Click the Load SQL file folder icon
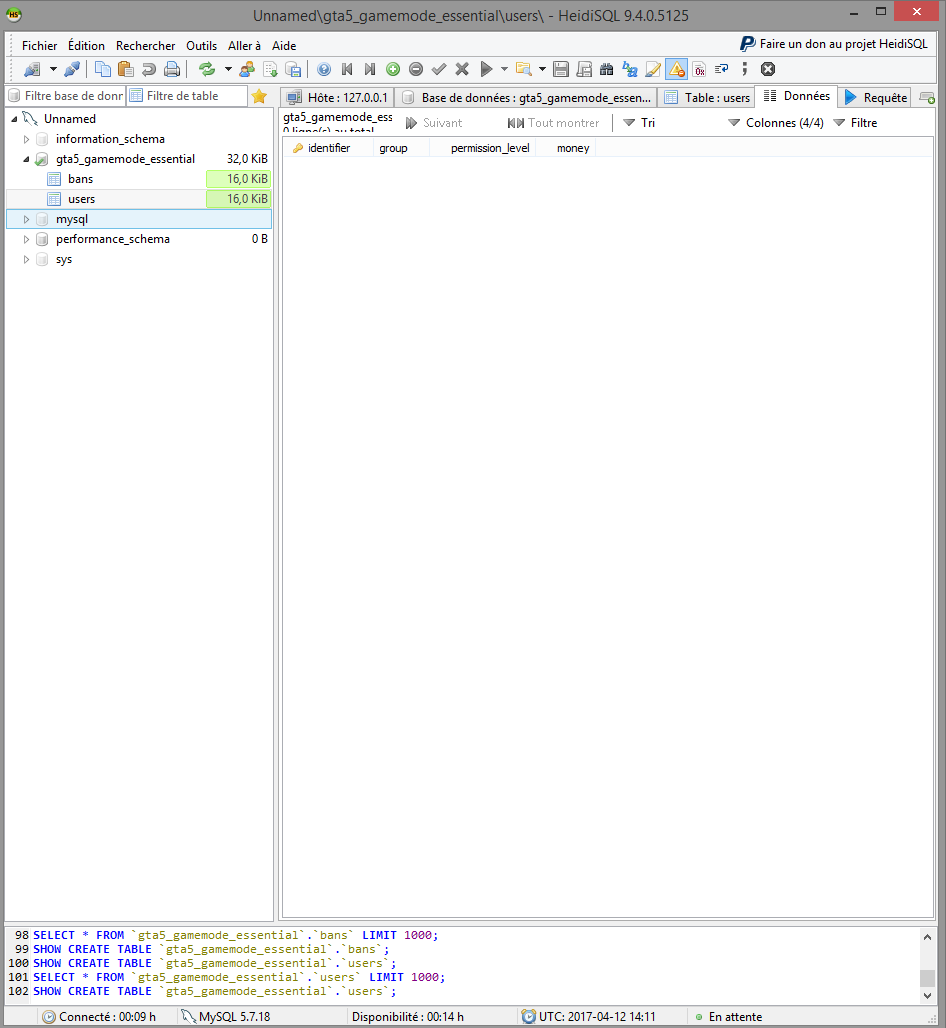 click(x=523, y=69)
